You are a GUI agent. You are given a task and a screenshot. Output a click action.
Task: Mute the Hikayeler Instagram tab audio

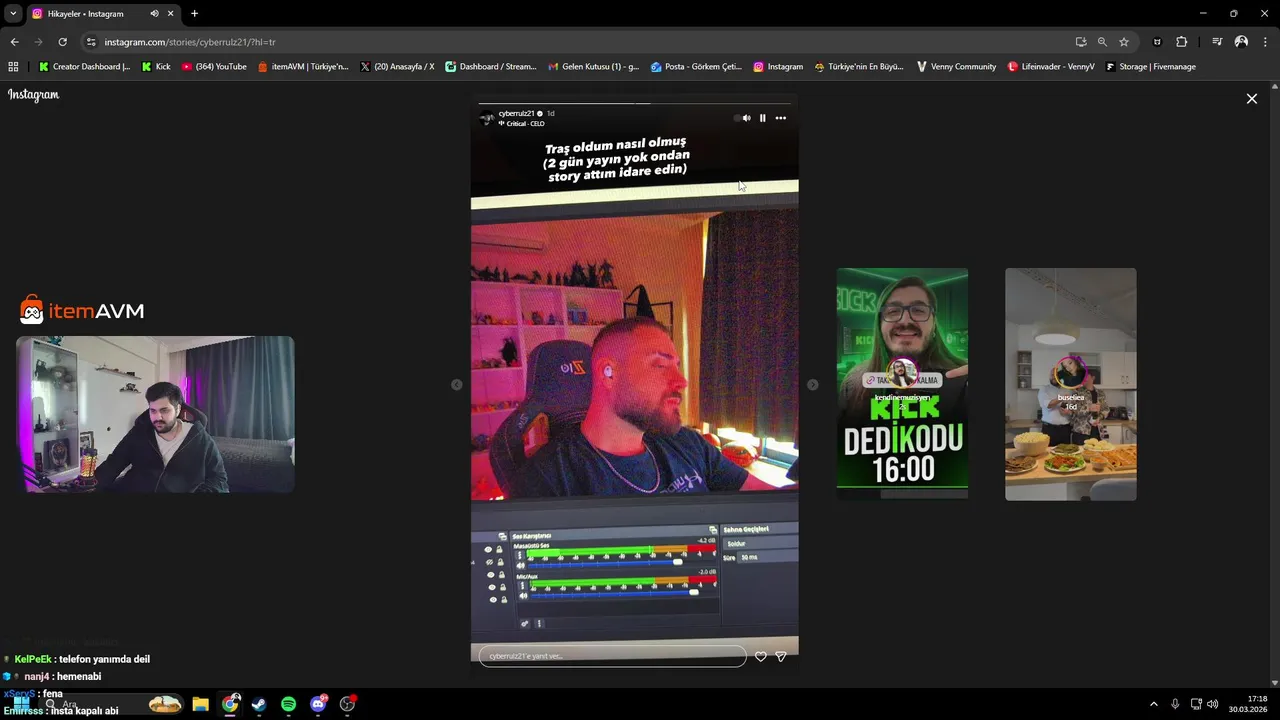(x=154, y=14)
